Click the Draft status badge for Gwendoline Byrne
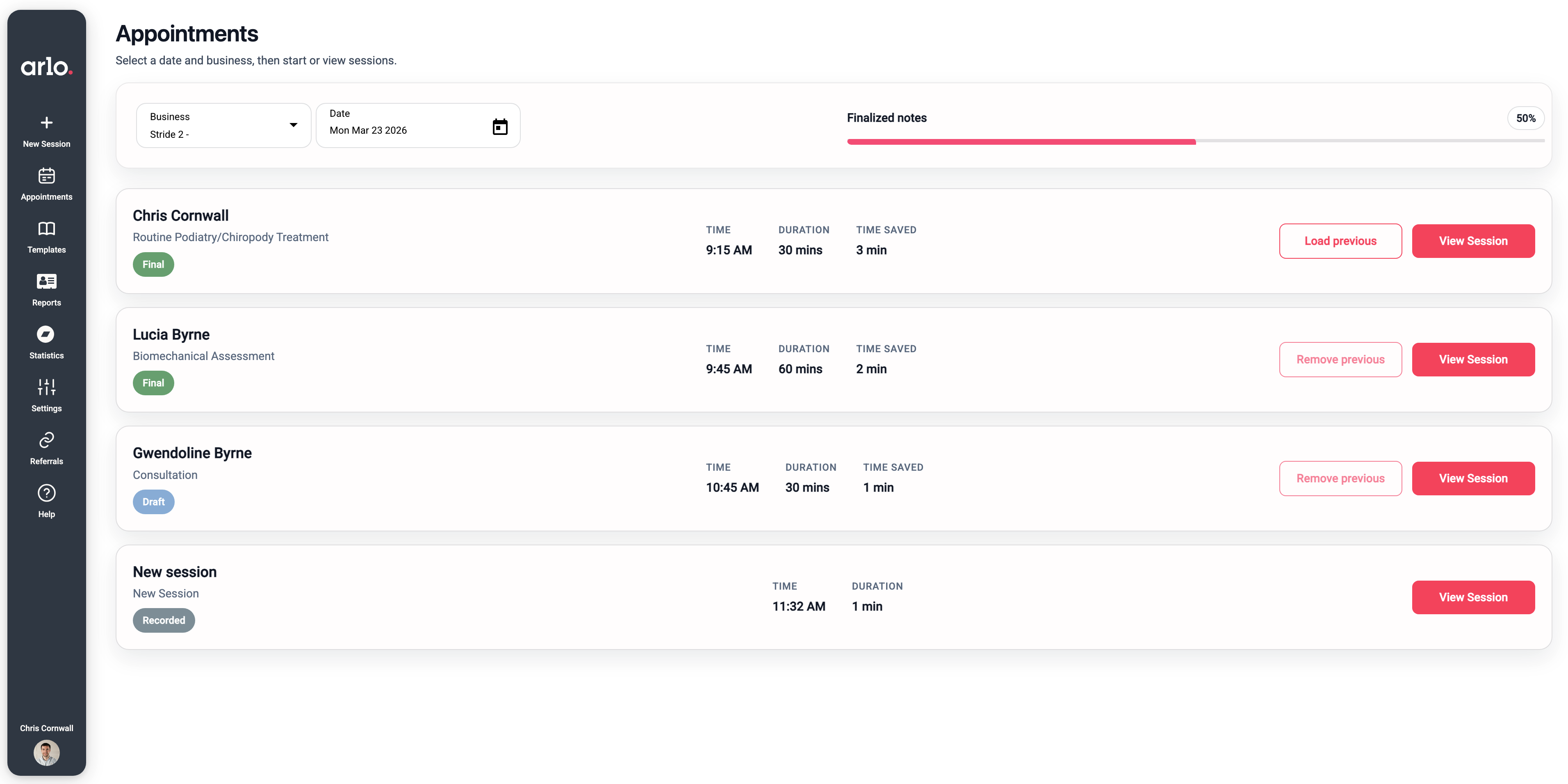The image size is (1568, 784). pyautogui.click(x=153, y=501)
